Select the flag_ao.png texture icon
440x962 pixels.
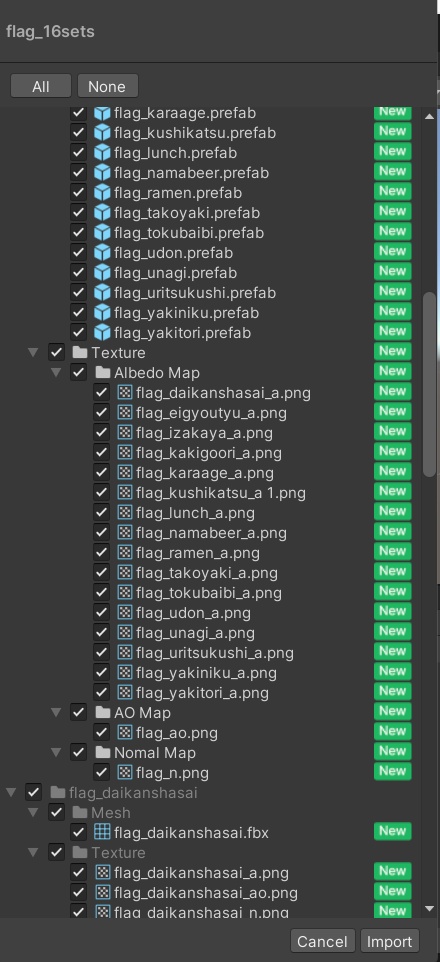[125, 733]
